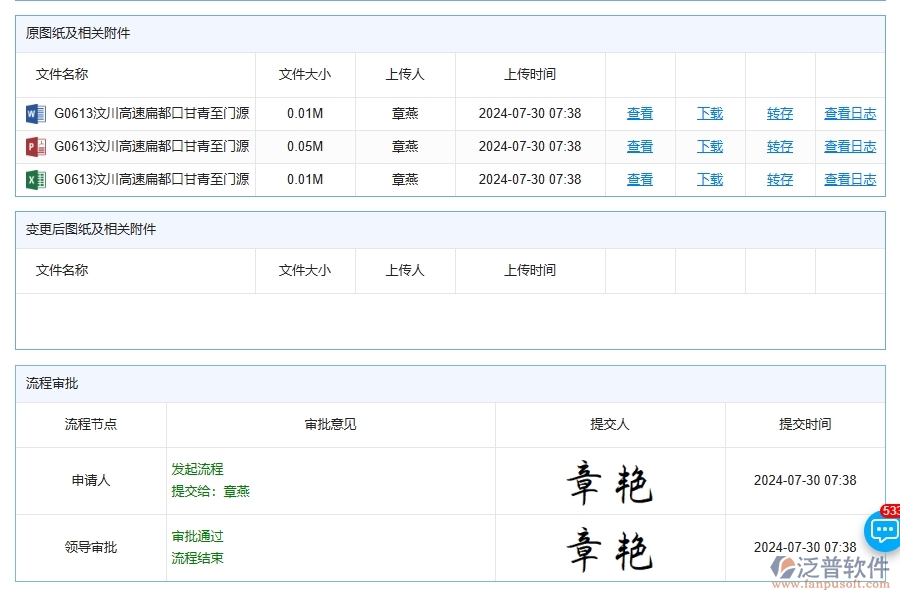This screenshot has height=600, width=900.
Task: Click 审批通过 in the leader approval row
Action: [196, 537]
